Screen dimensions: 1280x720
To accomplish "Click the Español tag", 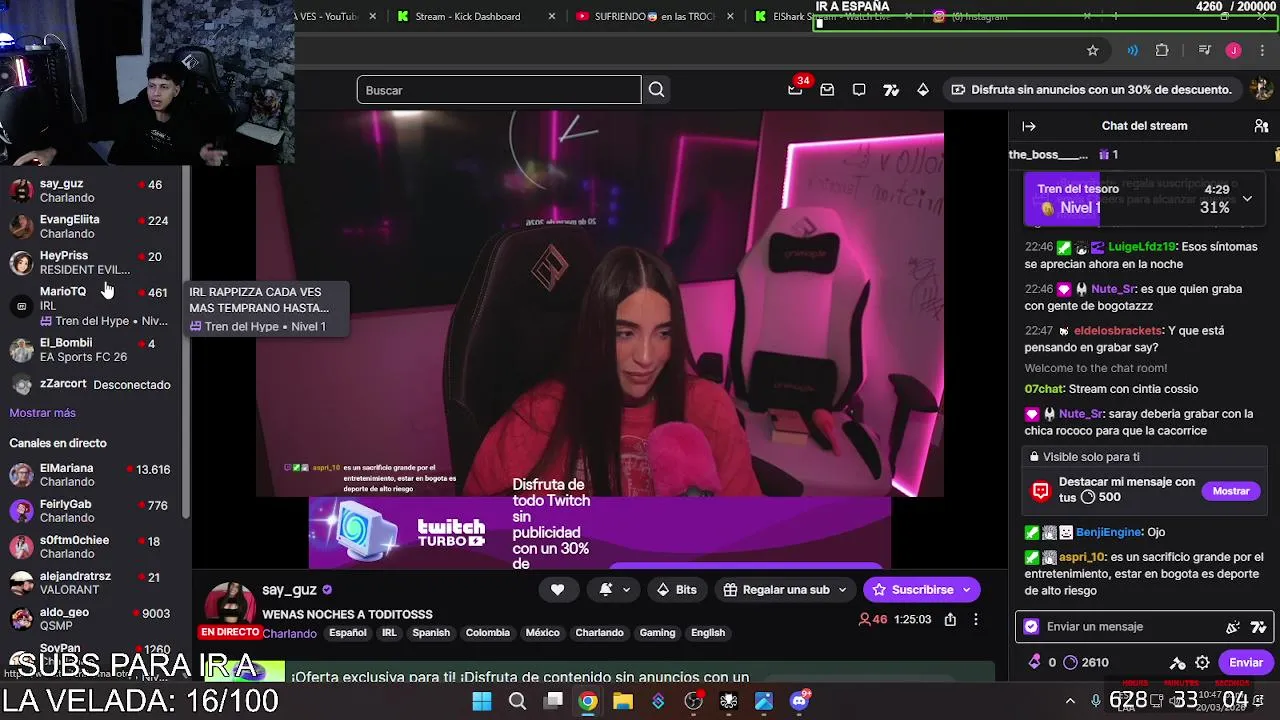I will tap(348, 633).
